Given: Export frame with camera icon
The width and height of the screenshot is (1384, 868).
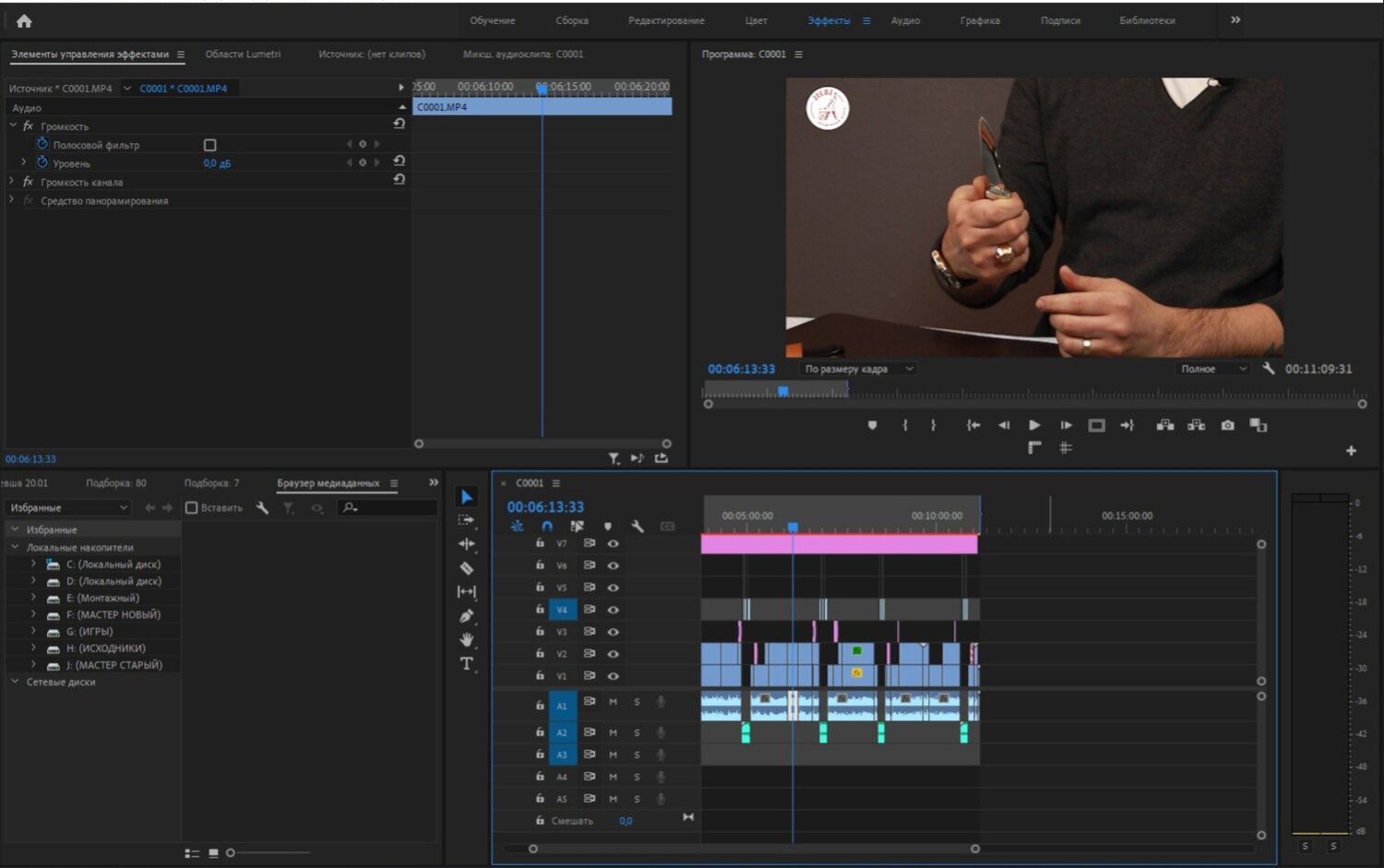Looking at the screenshot, I should click(x=1227, y=425).
